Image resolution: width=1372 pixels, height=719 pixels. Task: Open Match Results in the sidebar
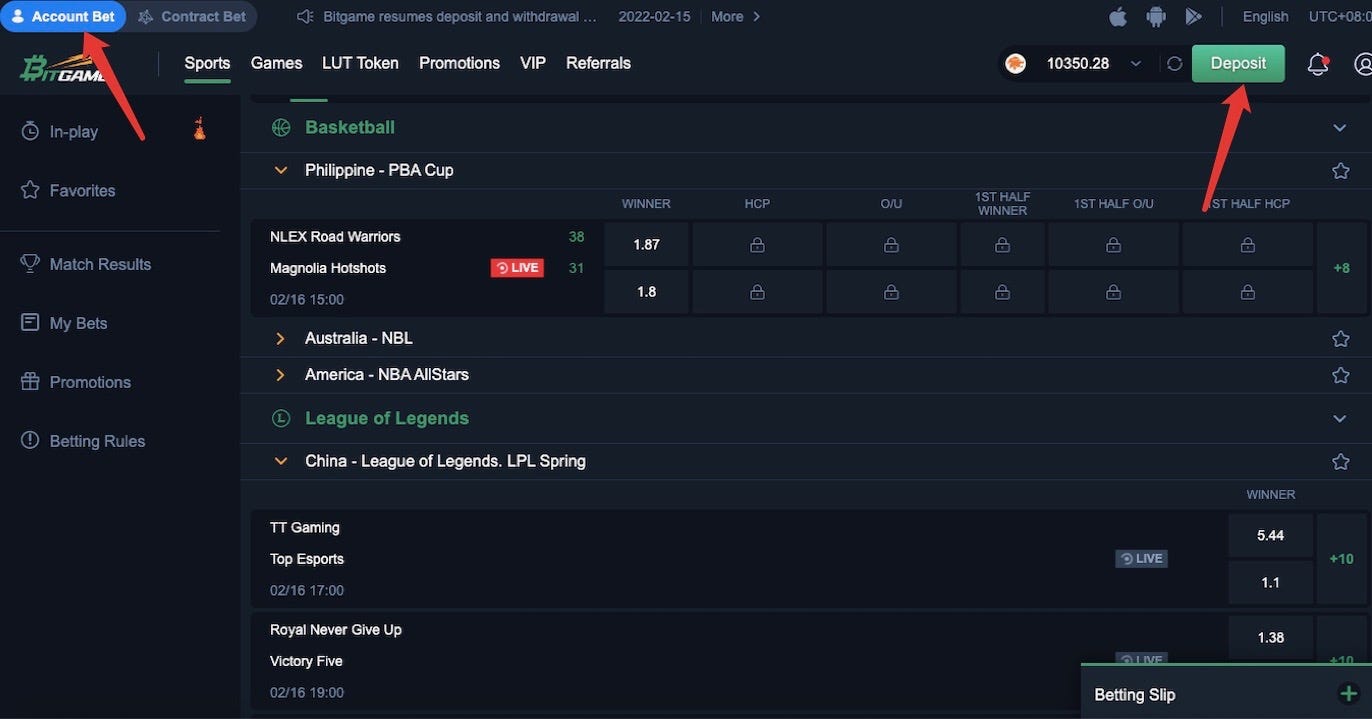coord(100,264)
